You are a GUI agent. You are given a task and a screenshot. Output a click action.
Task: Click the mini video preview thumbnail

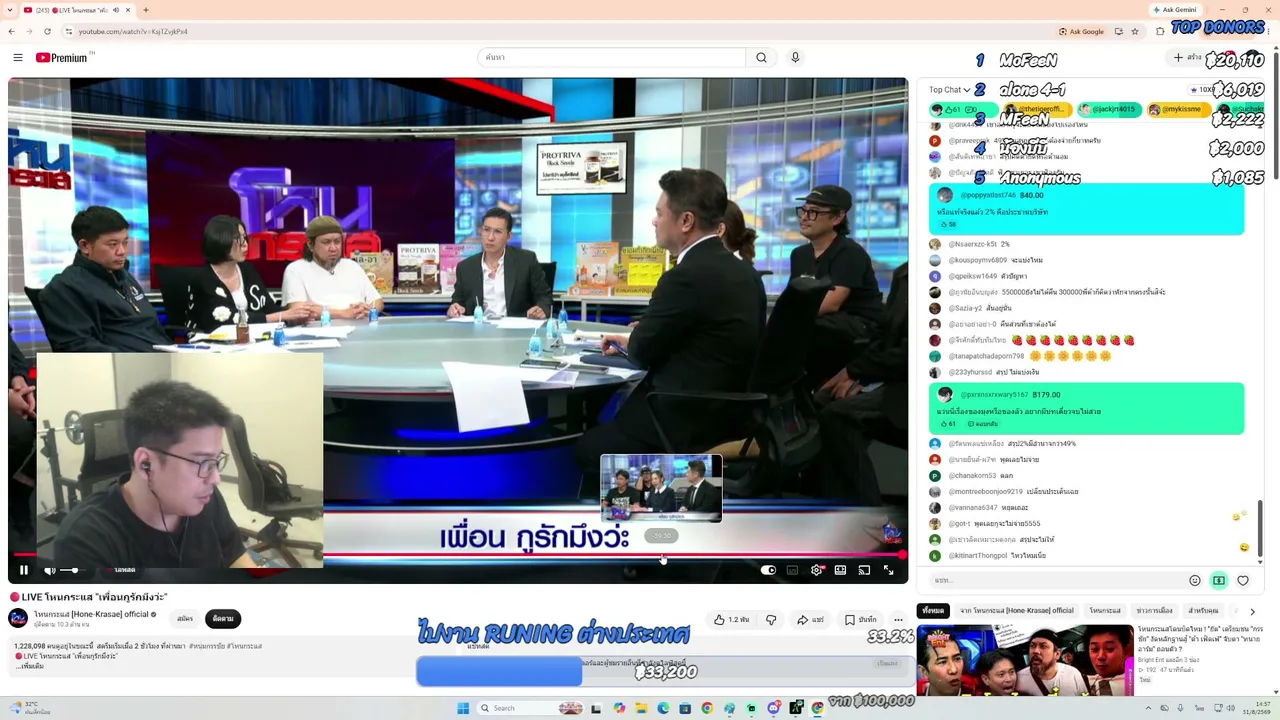(661, 488)
